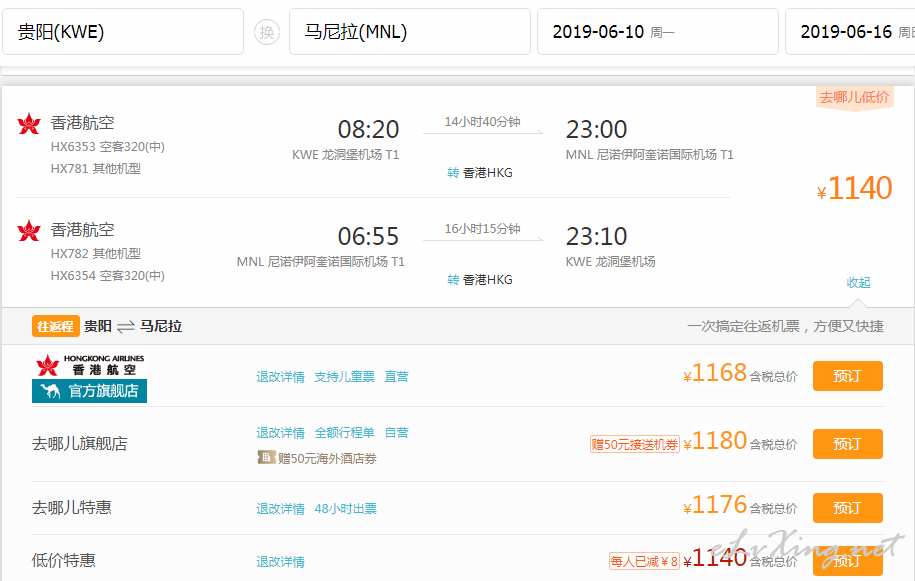Click return departure time 06:55
Screen dimensions: 915x581
click(x=368, y=236)
